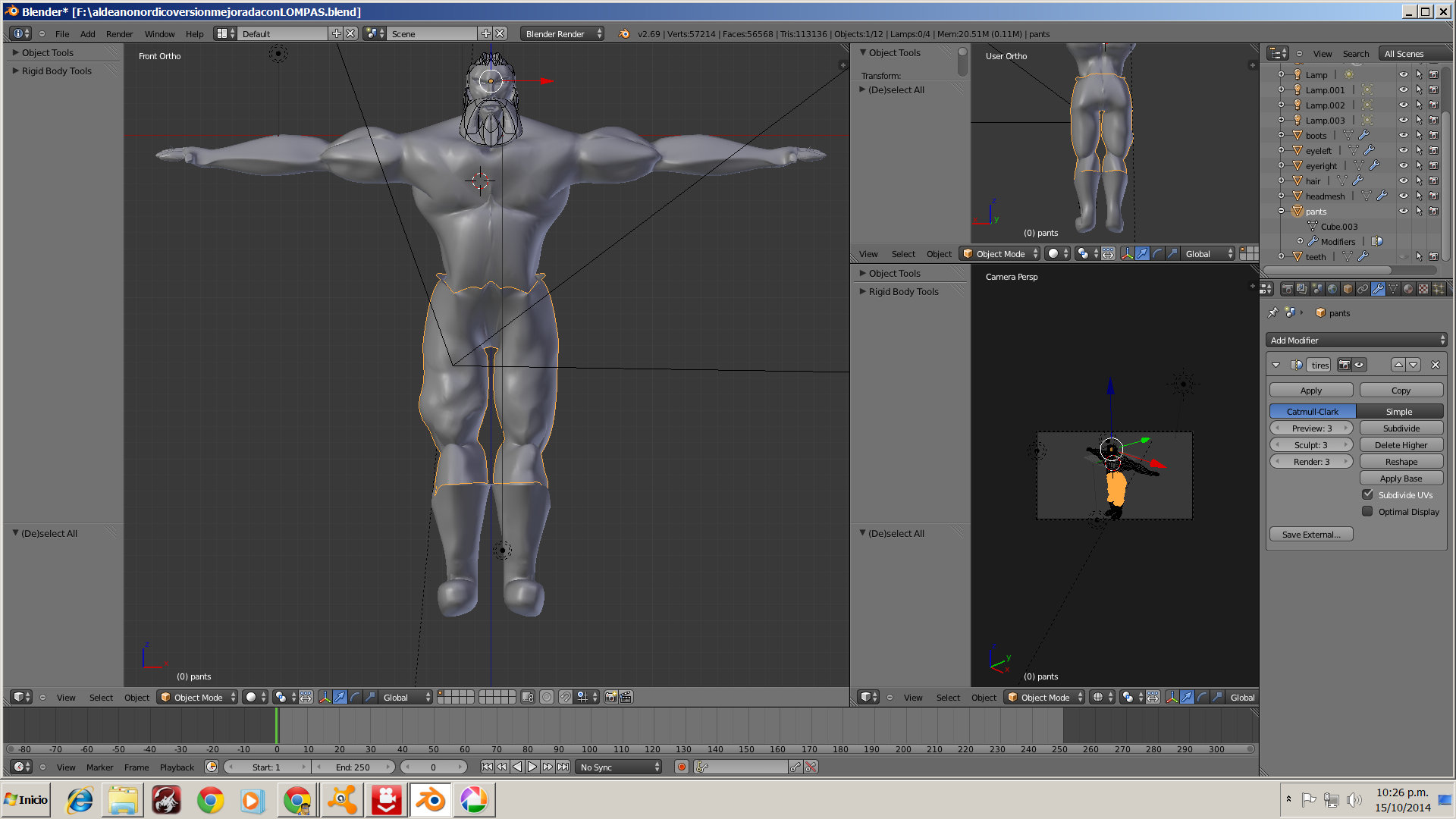This screenshot has height=819, width=1456.
Task: Open the World properties globe icon
Action: (1332, 289)
